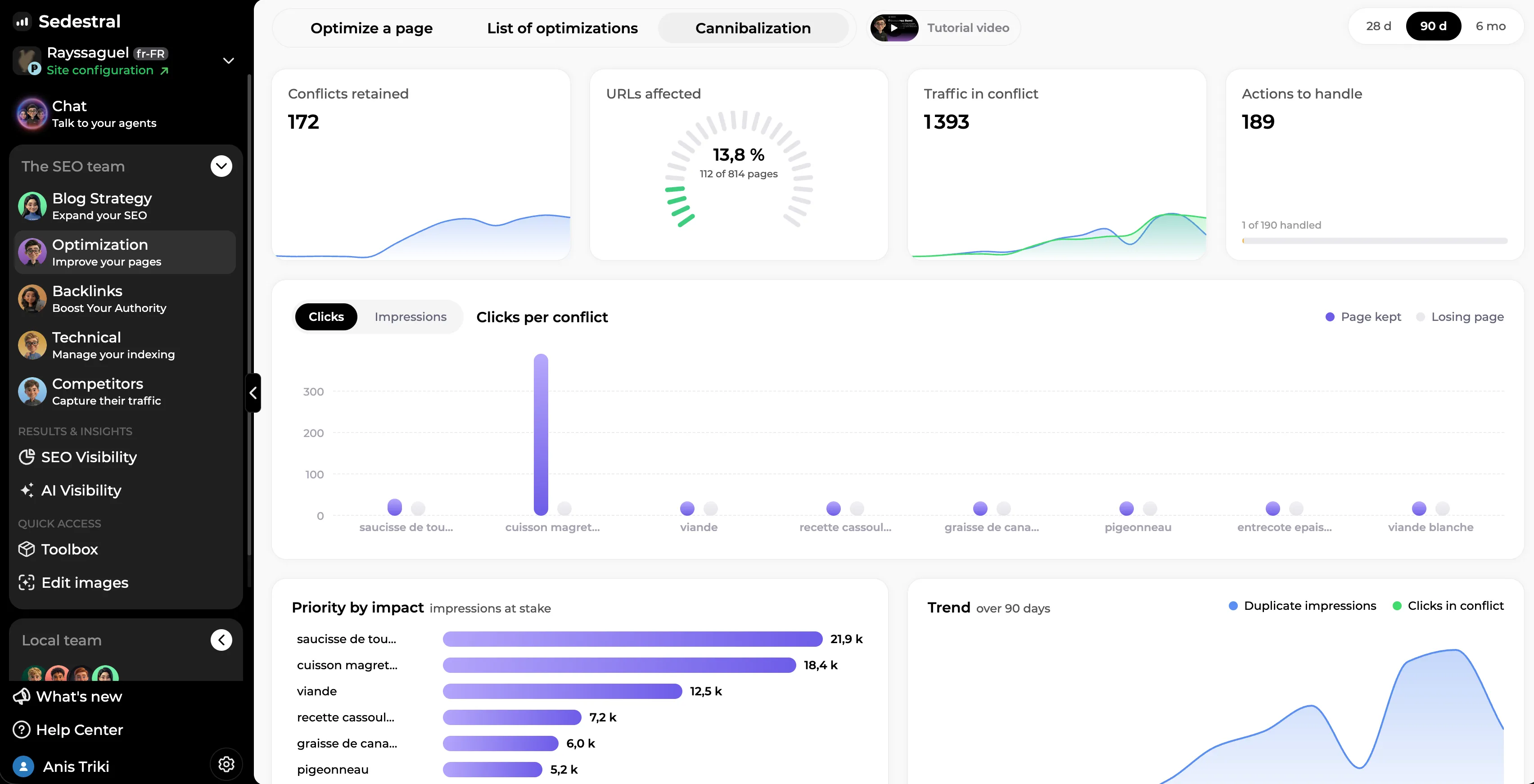Click the Site configuration external link arrow
Viewport: 1534px width, 784px height.
point(164,71)
